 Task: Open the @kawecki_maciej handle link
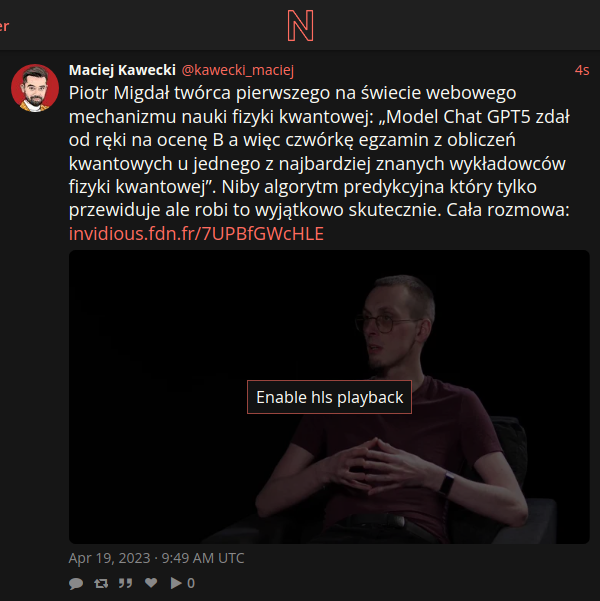pyautogui.click(x=238, y=70)
